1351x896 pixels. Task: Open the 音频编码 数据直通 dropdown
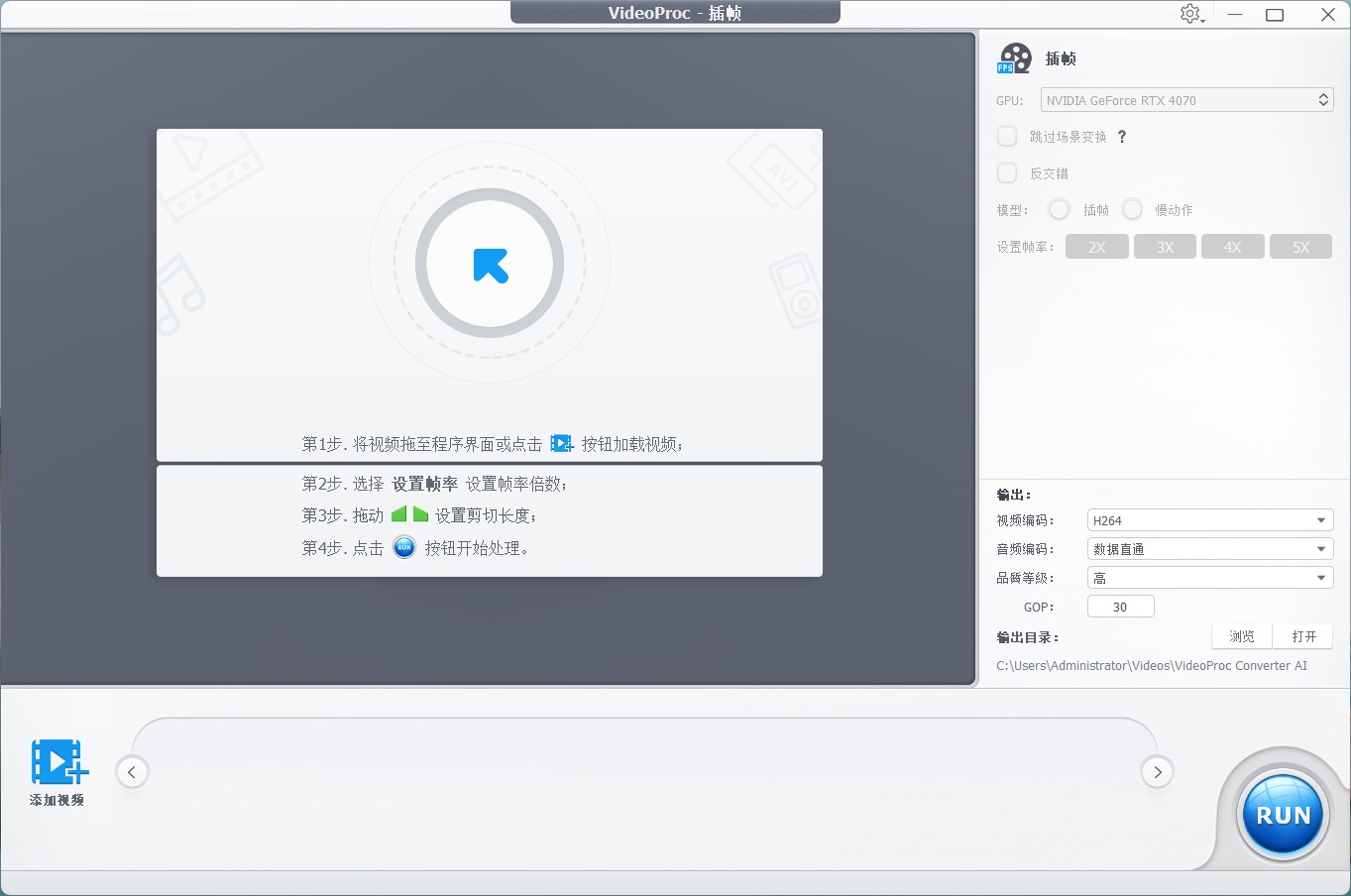click(x=1209, y=548)
